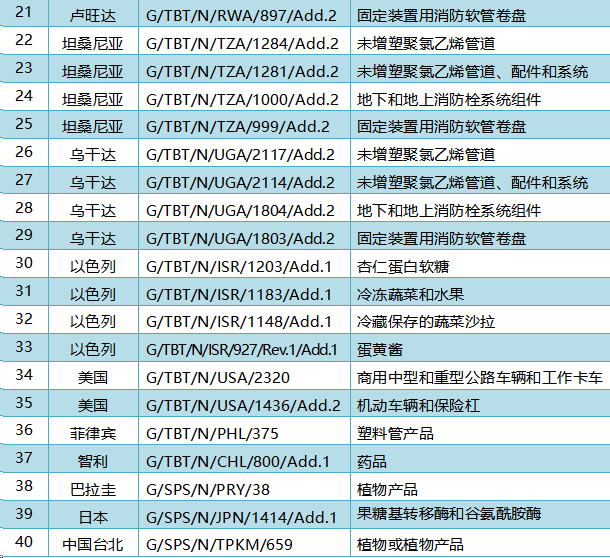Click 固定装置用消防软管卷盘 in row 25
Screen dimensions: 610x558
click(442, 127)
